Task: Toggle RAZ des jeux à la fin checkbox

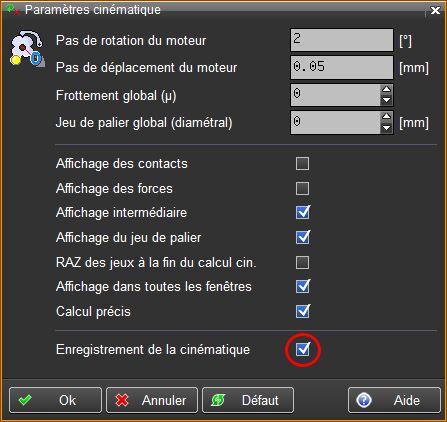Action: point(302,262)
